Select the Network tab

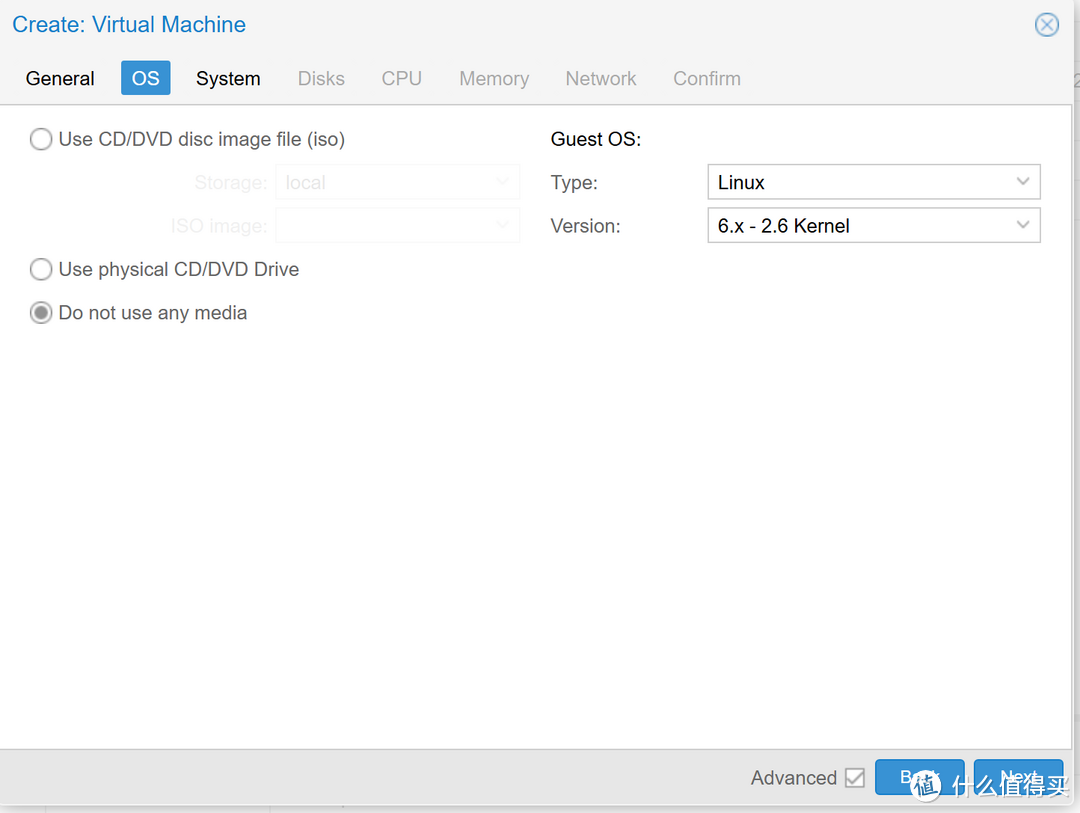click(x=601, y=78)
